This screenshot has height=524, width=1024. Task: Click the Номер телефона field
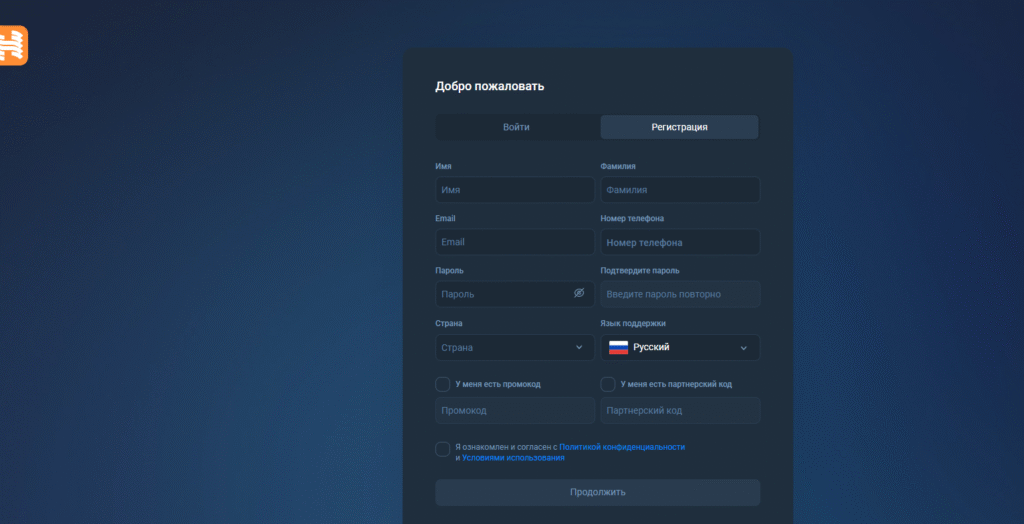680,242
